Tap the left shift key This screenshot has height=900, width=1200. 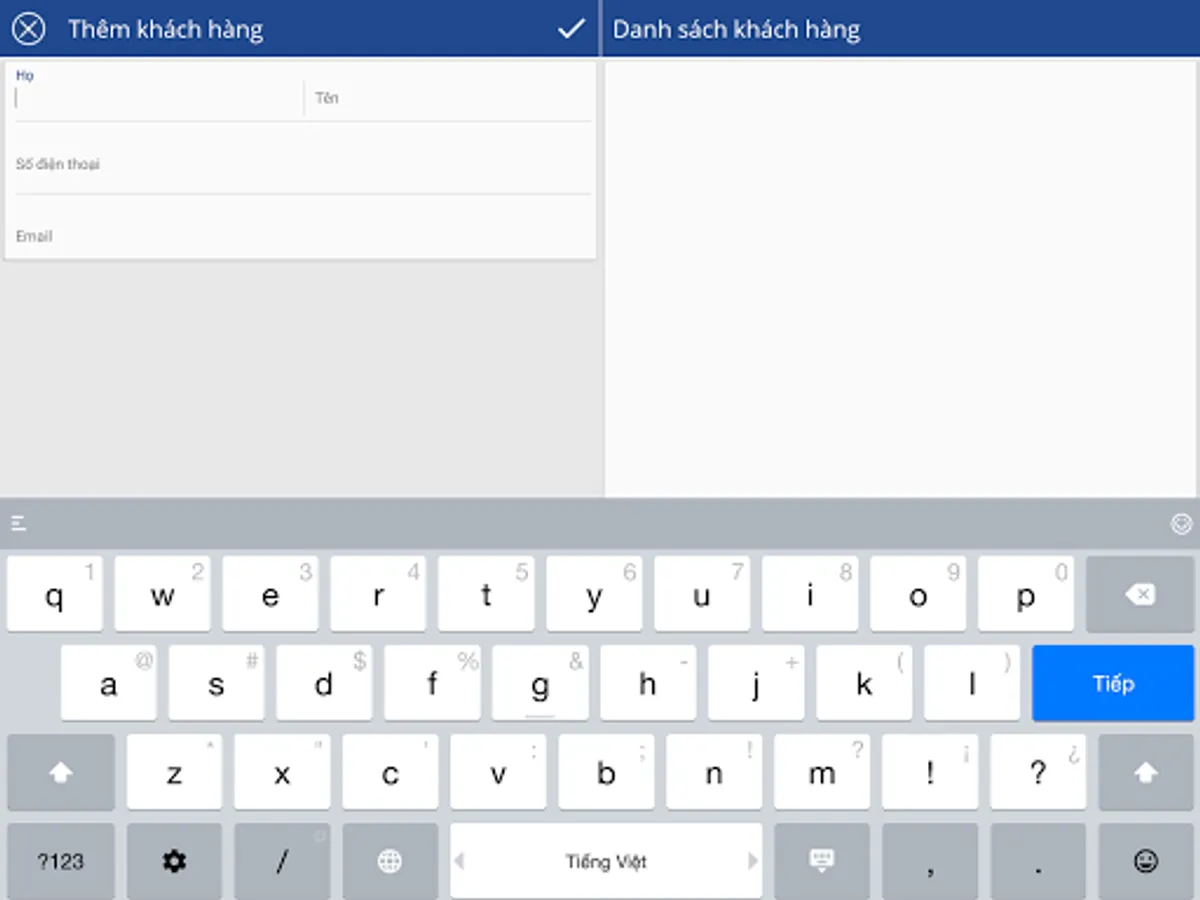[61, 772]
